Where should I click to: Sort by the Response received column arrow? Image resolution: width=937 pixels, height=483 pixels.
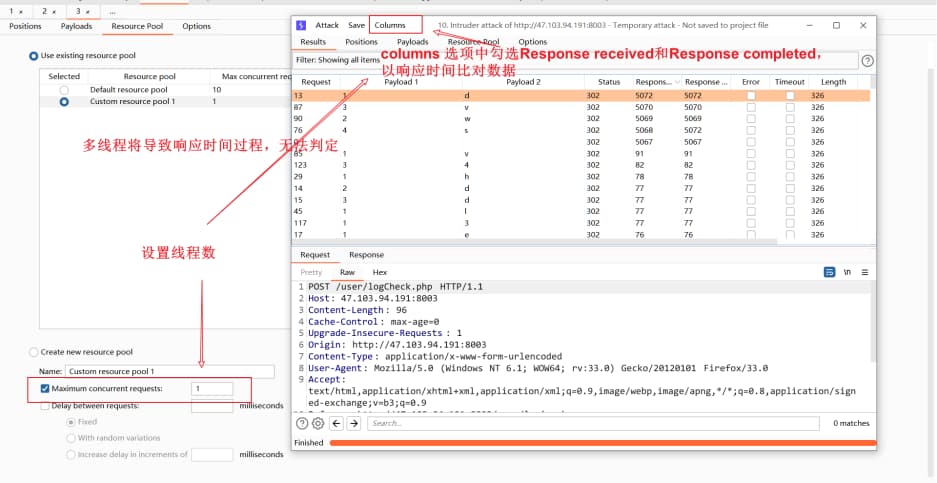pyautogui.click(x=676, y=82)
